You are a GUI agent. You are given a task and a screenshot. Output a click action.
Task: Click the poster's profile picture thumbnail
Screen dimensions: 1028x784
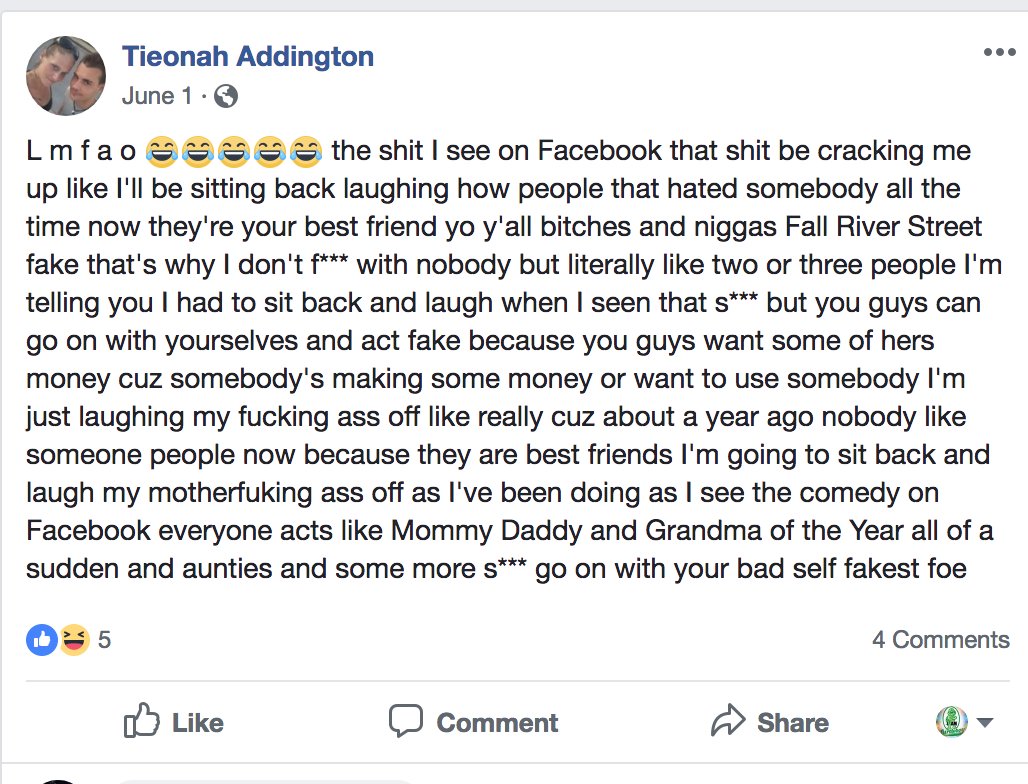pyautogui.click(x=66, y=76)
